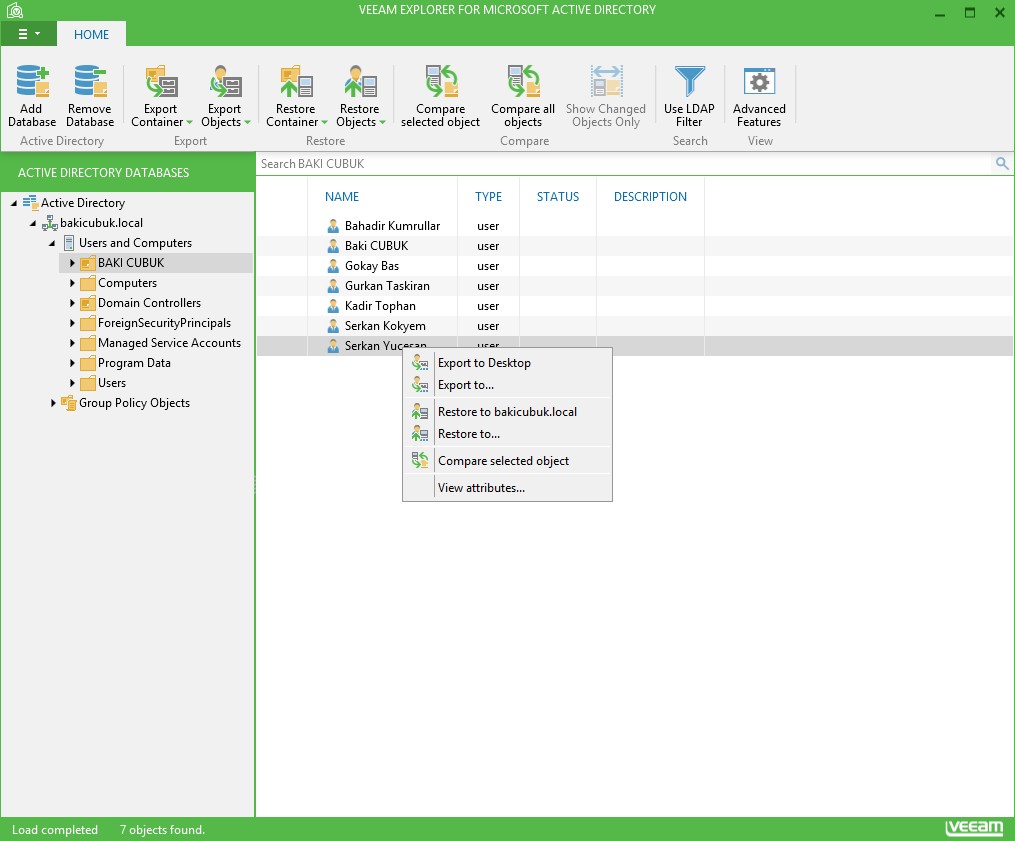Sort by the DESCRIPTION column header
This screenshot has height=841, width=1015.
tap(650, 197)
